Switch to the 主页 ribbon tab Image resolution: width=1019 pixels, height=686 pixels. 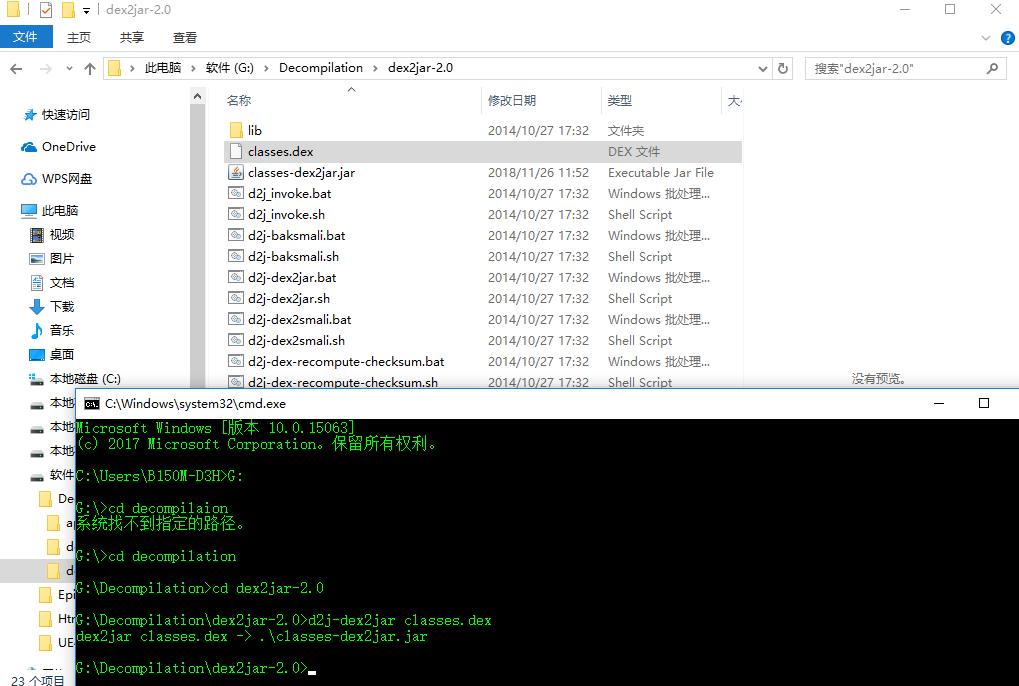(79, 38)
